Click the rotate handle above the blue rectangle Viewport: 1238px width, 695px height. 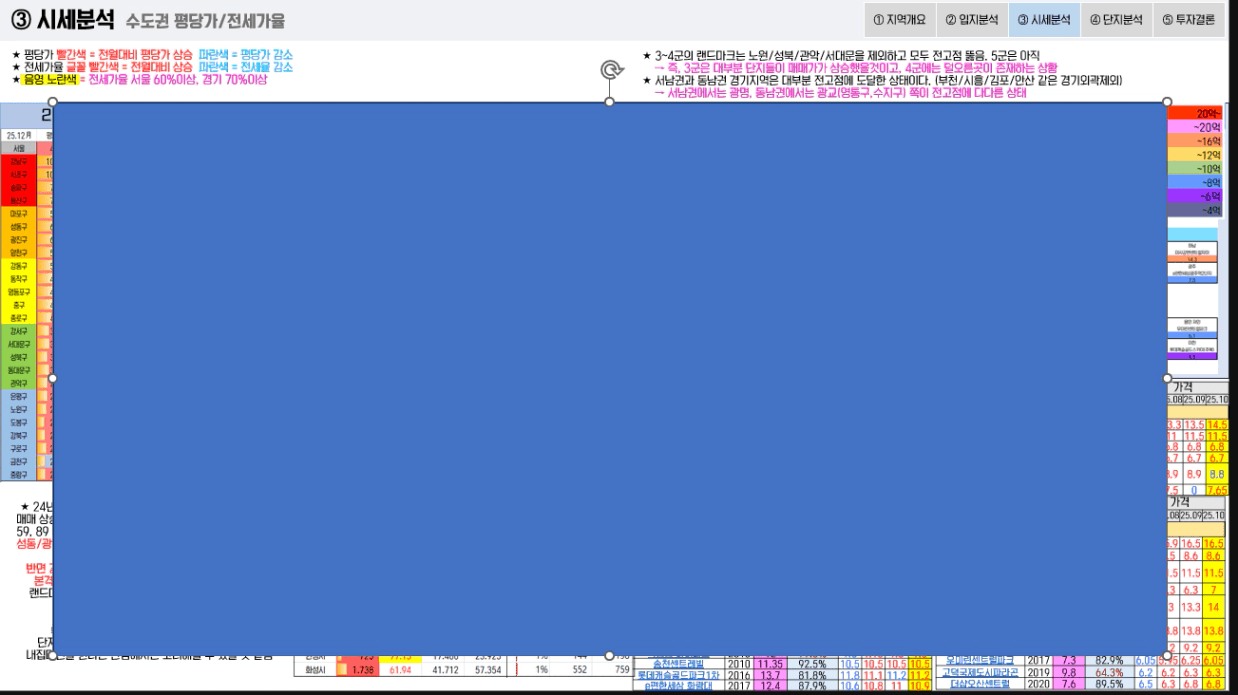click(x=610, y=70)
